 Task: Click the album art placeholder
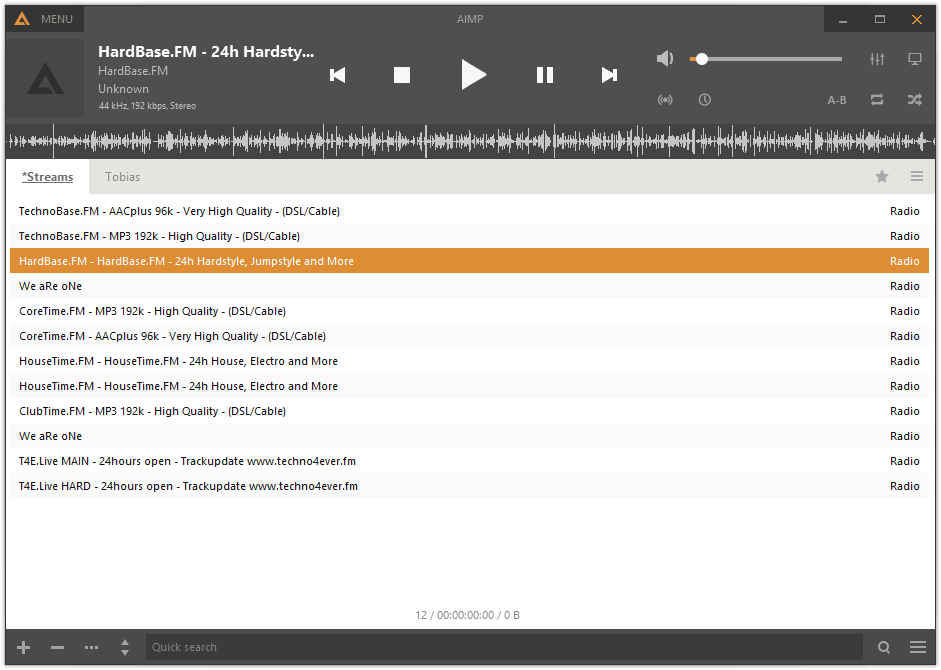point(45,78)
